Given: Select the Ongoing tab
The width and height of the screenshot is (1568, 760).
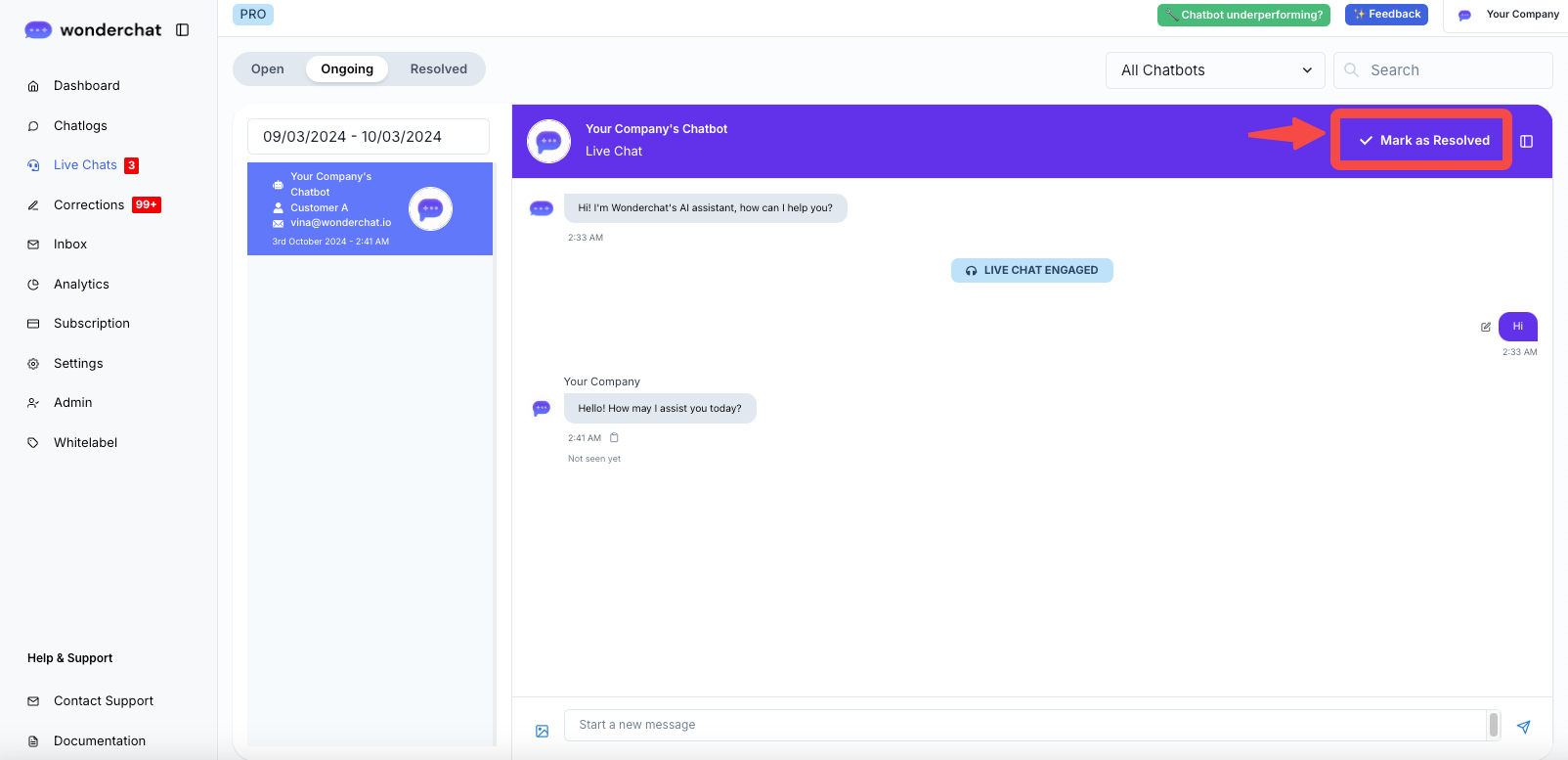Looking at the screenshot, I should pyautogui.click(x=347, y=69).
